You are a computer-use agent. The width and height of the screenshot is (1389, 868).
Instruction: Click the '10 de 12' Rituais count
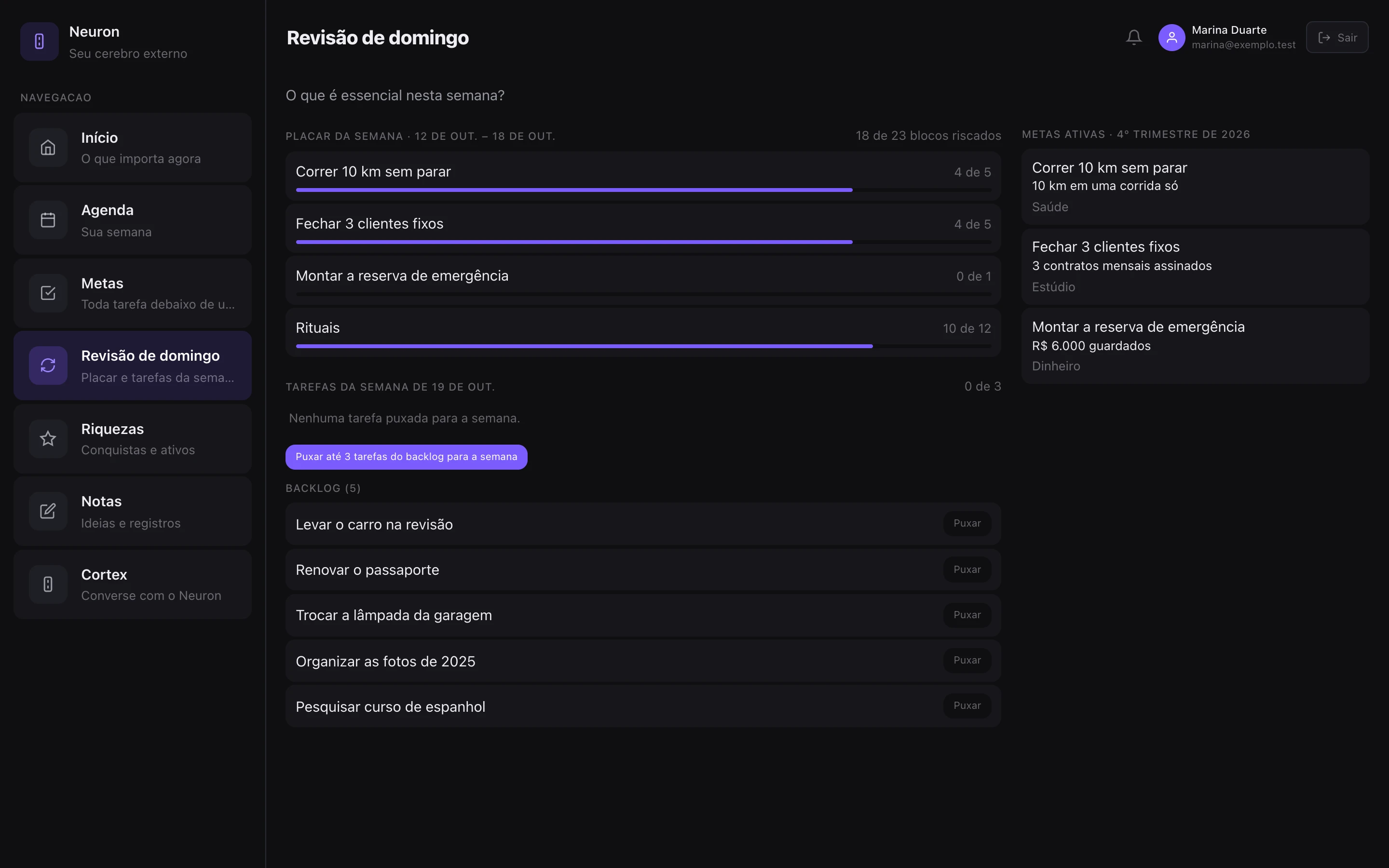pos(967,328)
